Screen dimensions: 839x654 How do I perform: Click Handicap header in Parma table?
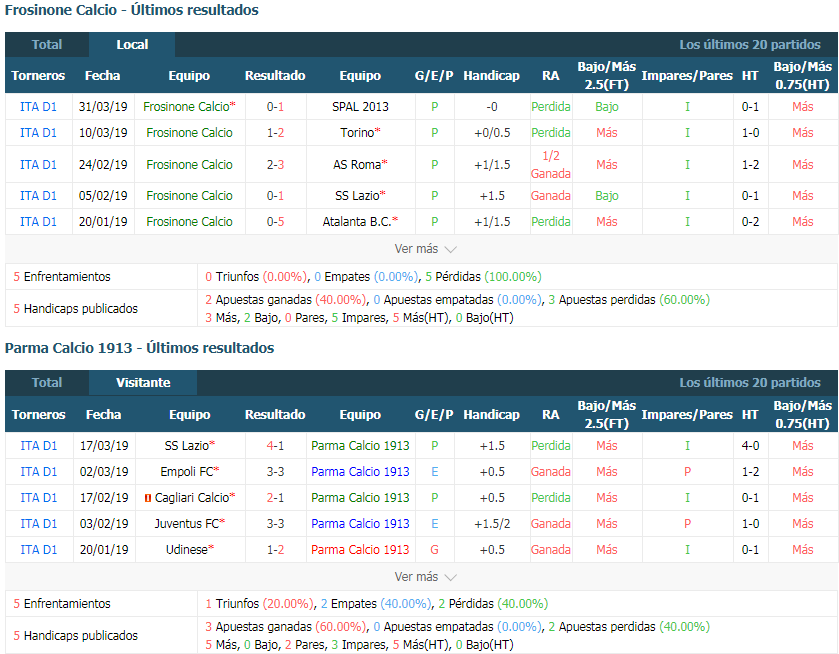point(491,415)
